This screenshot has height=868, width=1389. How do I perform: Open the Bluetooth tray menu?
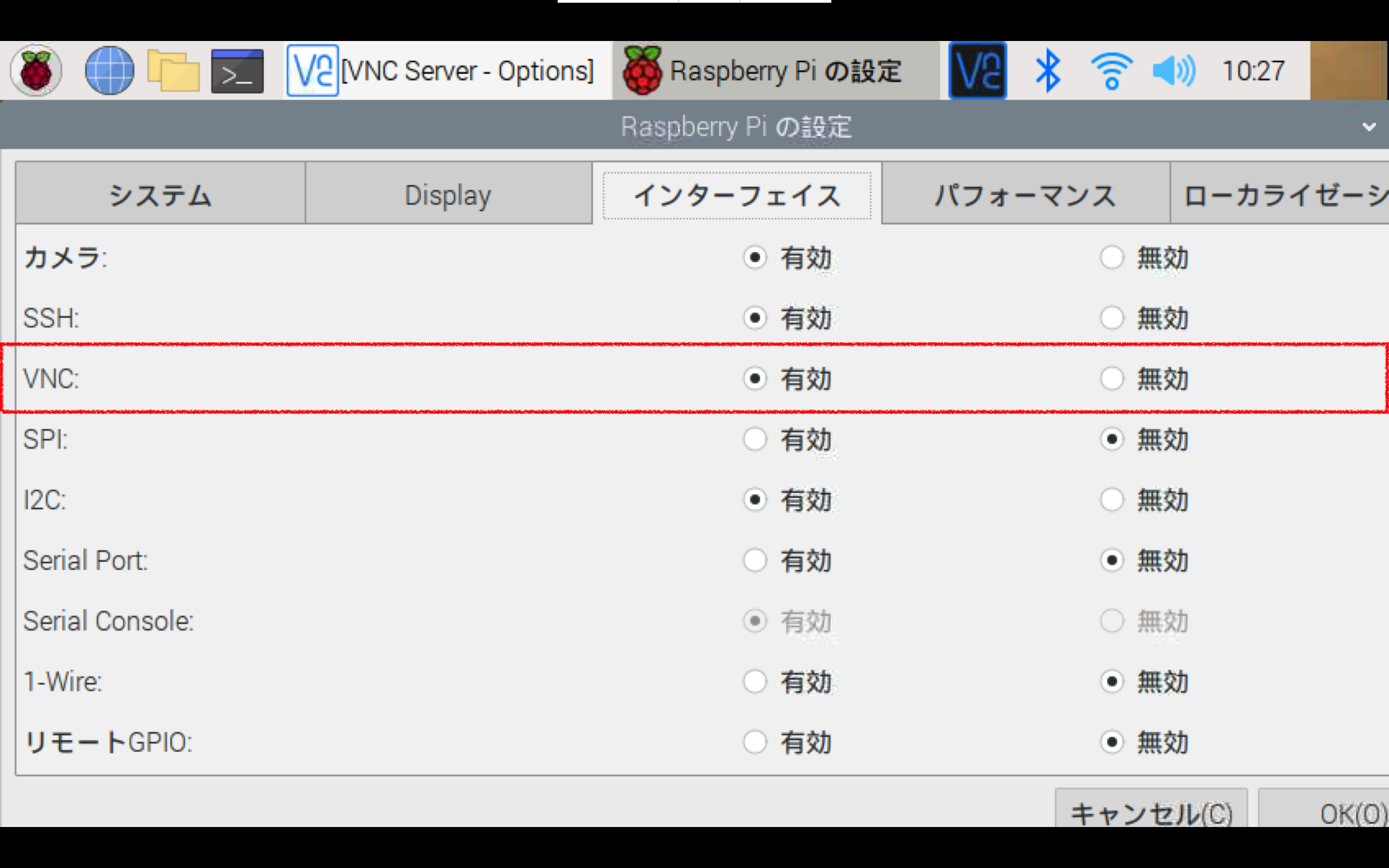(1048, 70)
